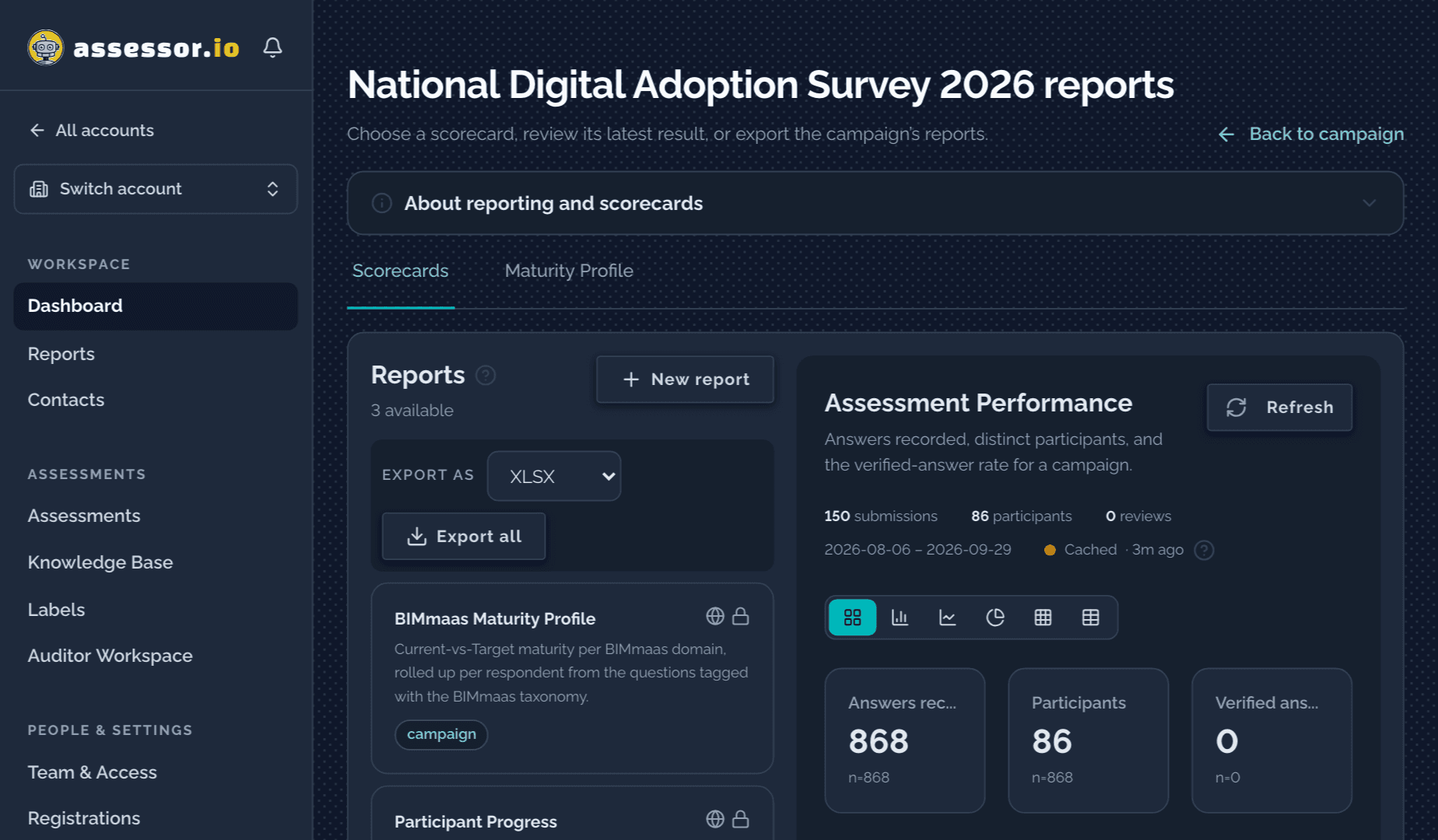Click the page title National Digital Adoption Survey
Viewport: 1438px width, 840px height.
(x=760, y=85)
